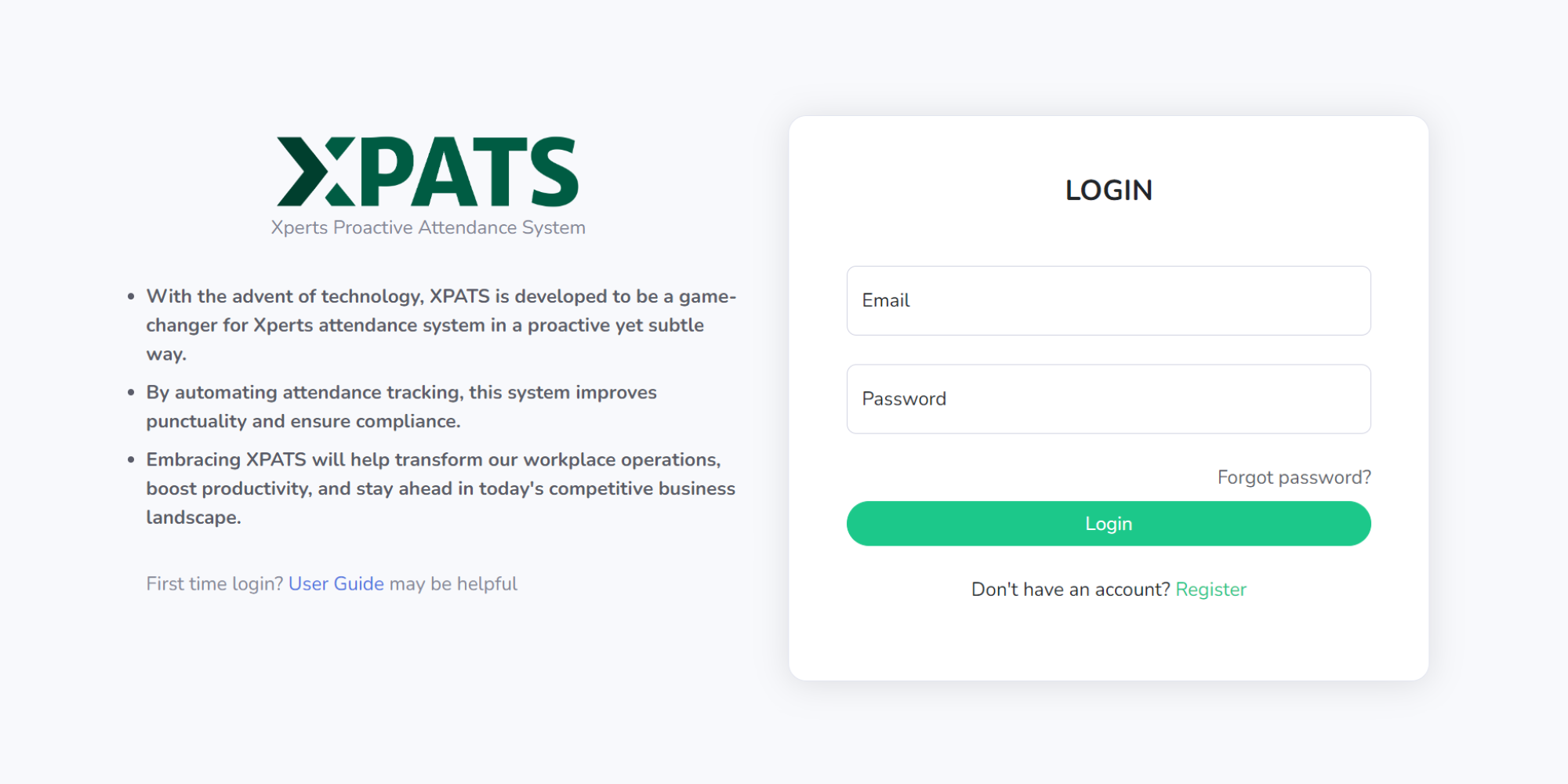The height and width of the screenshot is (784, 1568).
Task: Click the "First time login?" text
Action: 215,584
